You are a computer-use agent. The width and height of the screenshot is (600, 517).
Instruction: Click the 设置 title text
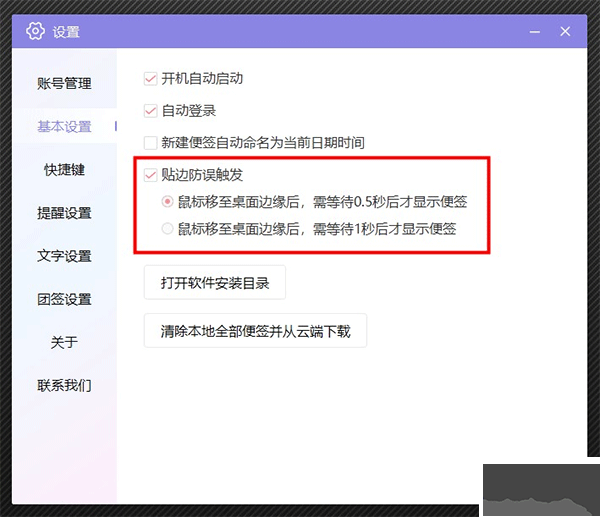pyautogui.click(x=66, y=32)
